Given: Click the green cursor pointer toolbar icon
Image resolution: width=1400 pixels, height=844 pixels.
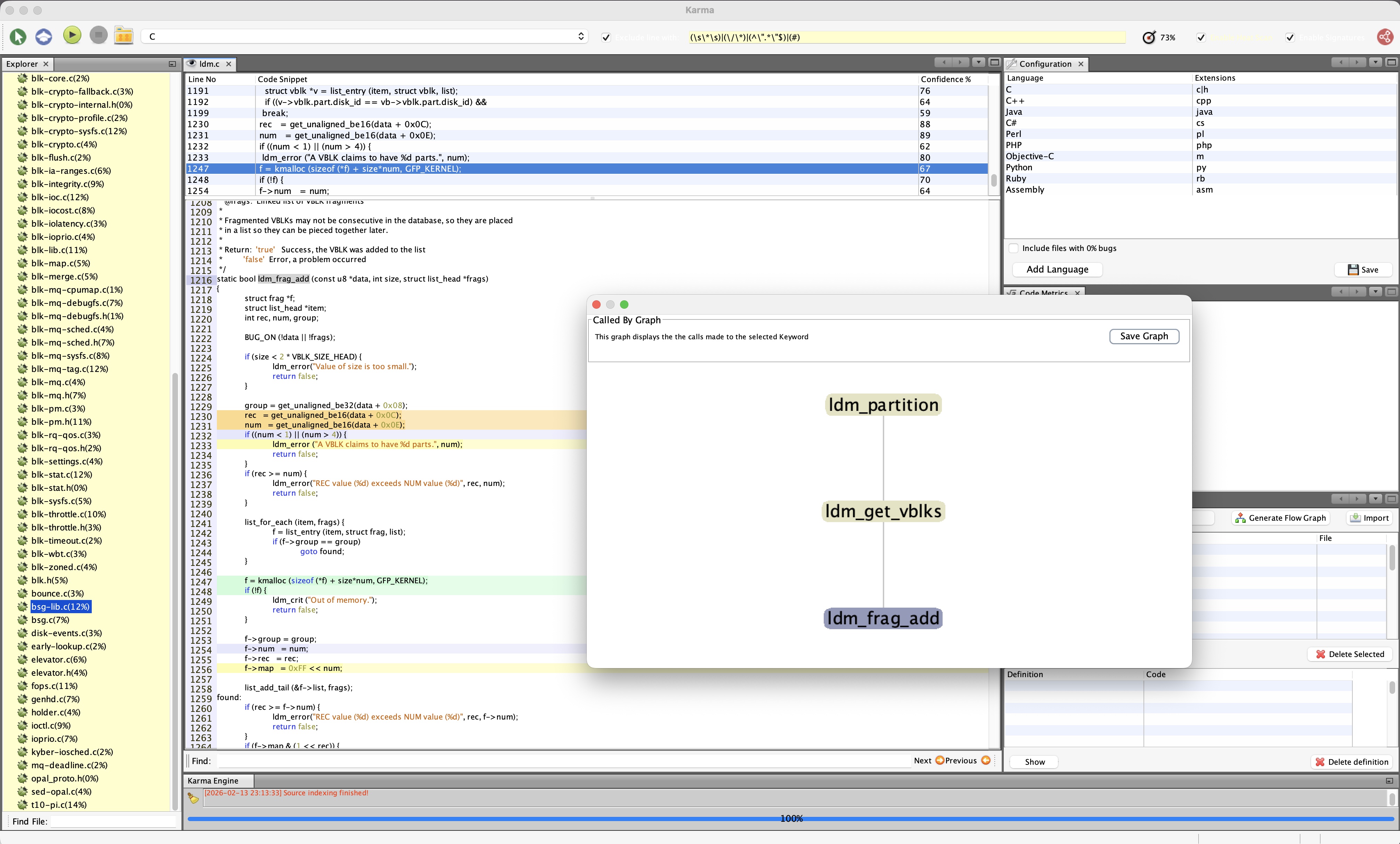Looking at the screenshot, I should coord(18,37).
